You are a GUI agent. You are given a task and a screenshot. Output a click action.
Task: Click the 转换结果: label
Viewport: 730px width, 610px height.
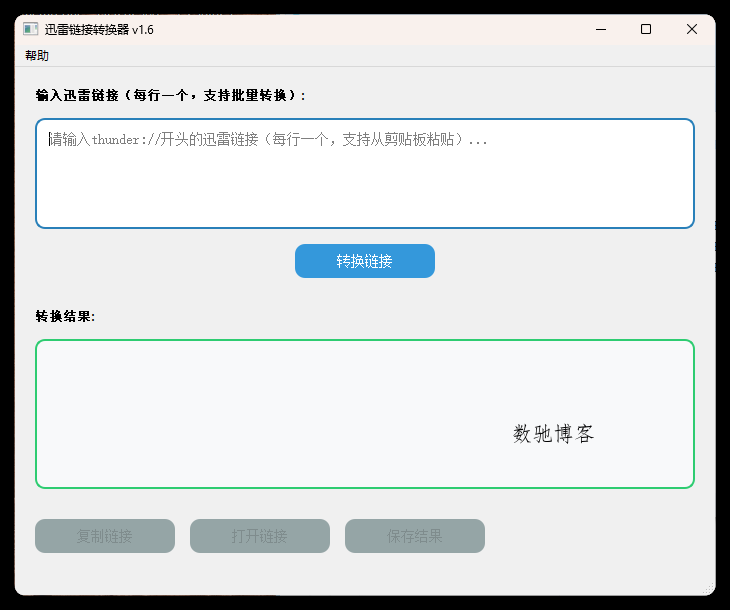tap(65, 317)
